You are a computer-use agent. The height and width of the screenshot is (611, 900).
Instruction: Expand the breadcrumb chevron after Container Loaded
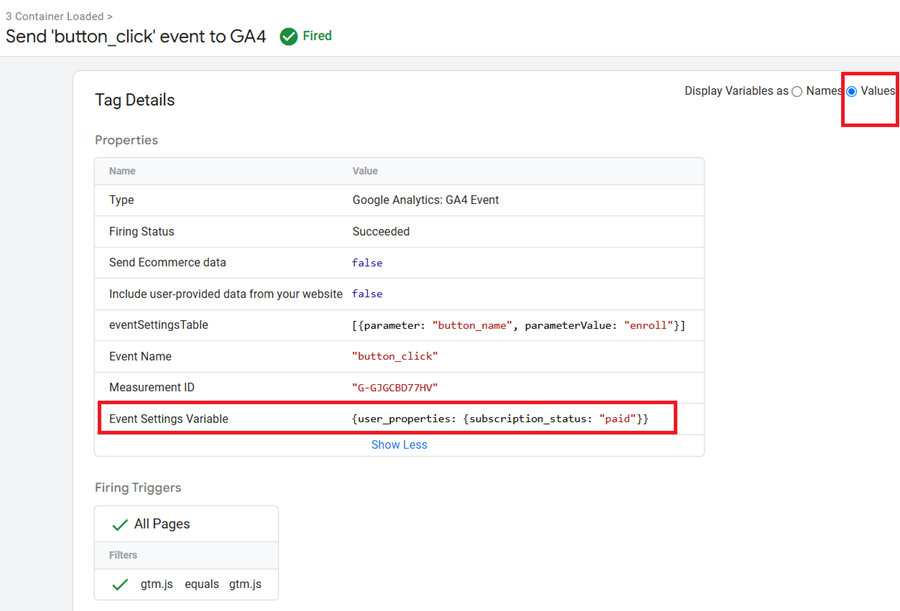pyautogui.click(x=109, y=16)
